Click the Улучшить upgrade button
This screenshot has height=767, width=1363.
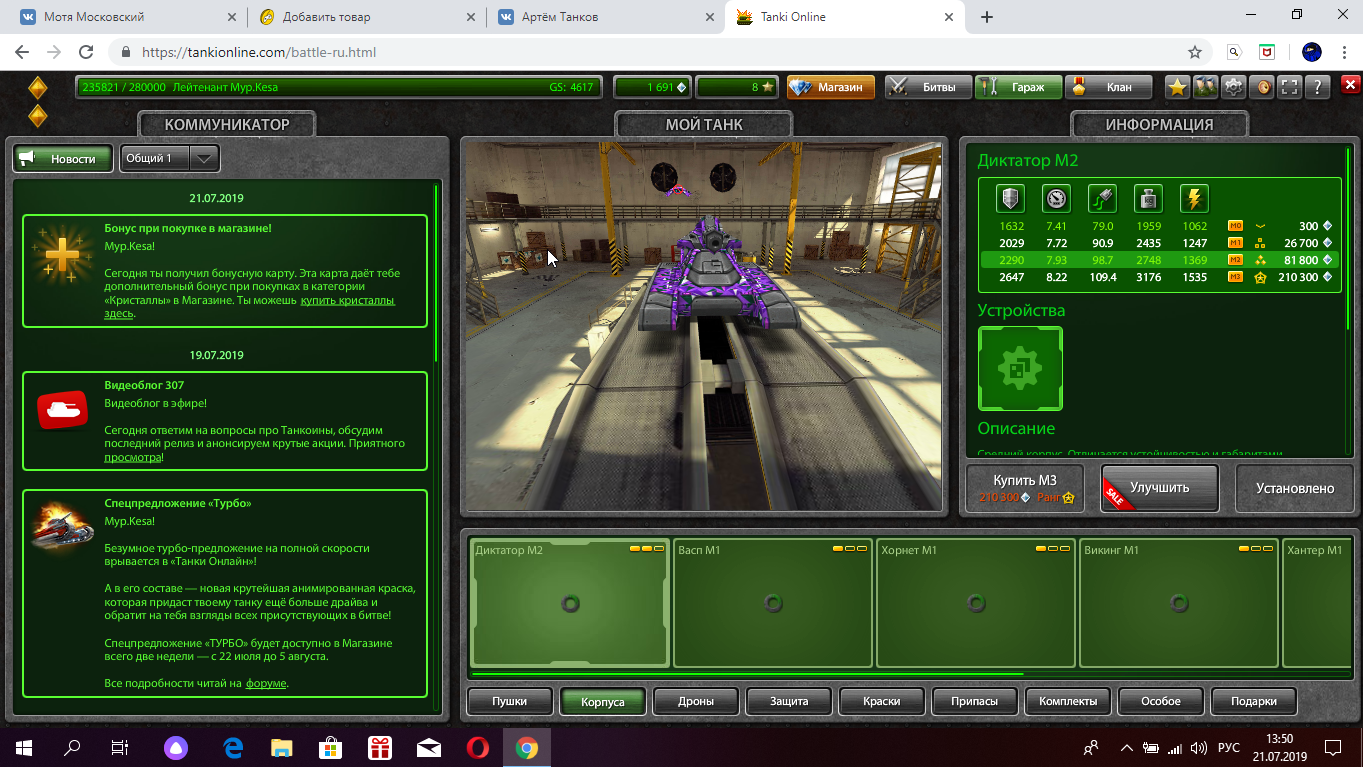[1160, 488]
